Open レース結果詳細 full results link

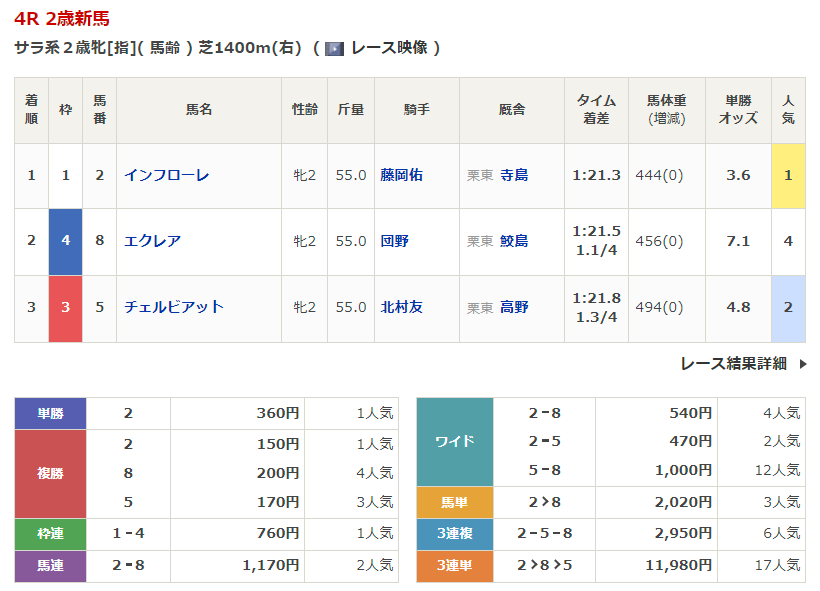(x=733, y=364)
